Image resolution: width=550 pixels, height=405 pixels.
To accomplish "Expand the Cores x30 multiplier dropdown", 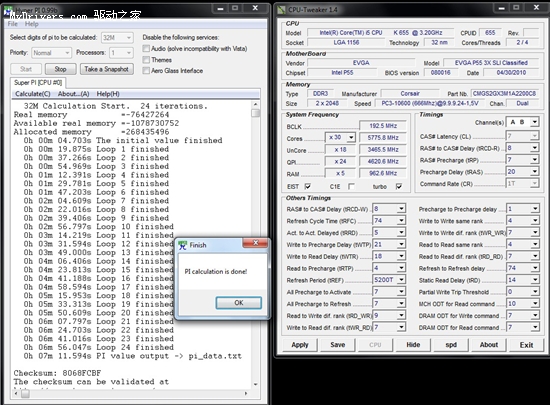I will [x=351, y=137].
